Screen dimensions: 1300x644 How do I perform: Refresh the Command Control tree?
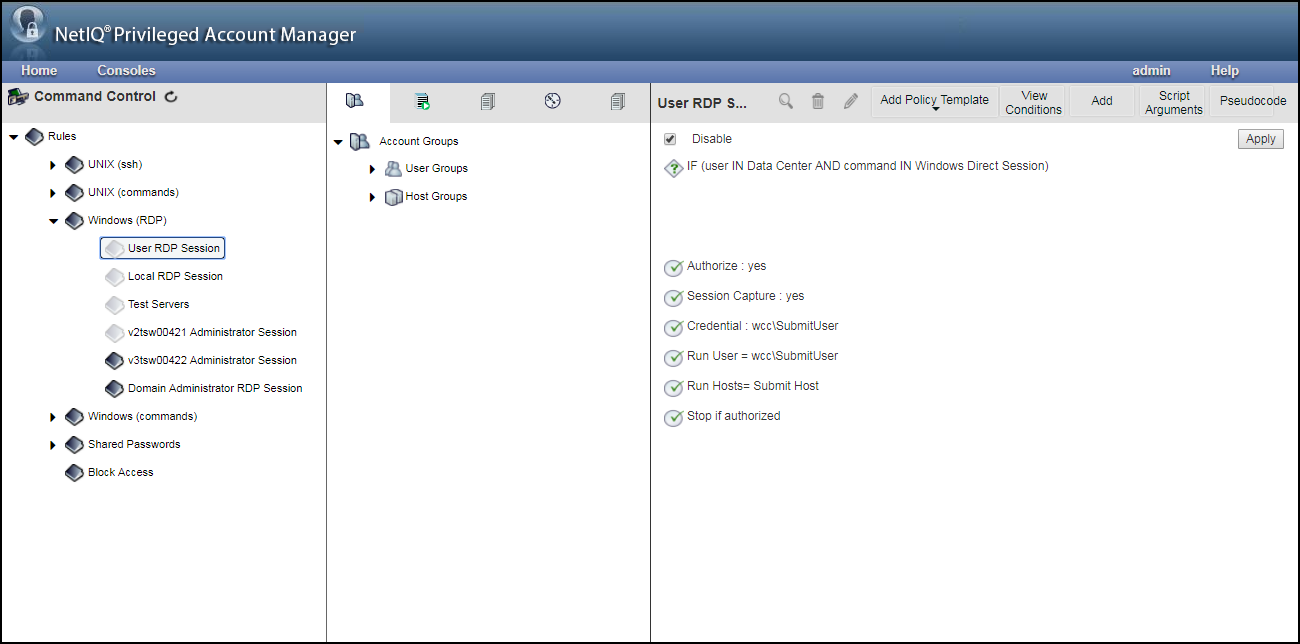[x=171, y=97]
